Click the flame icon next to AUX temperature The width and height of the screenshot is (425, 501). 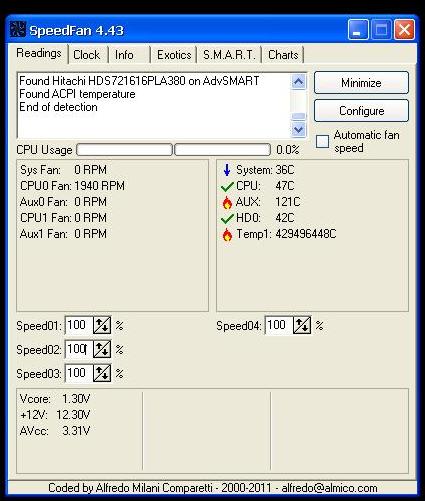227,202
